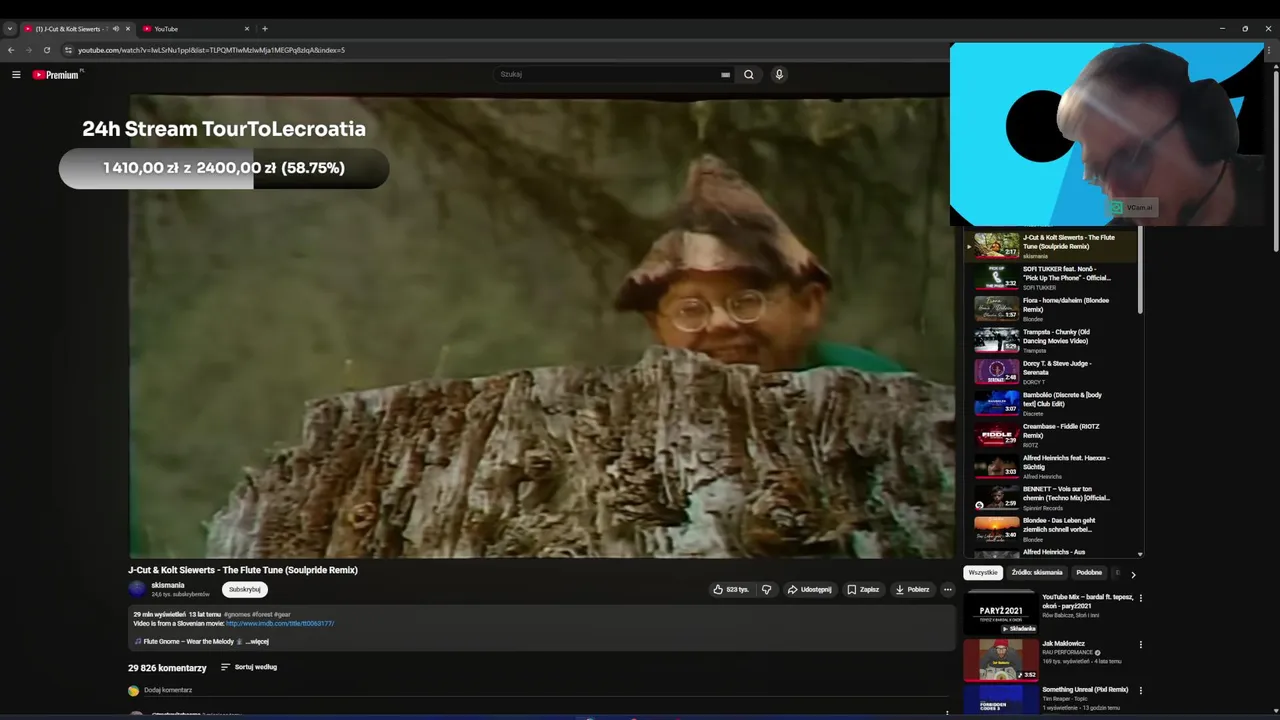Open the imdb.com link in description
1280x720 pixels.
click(x=280, y=623)
